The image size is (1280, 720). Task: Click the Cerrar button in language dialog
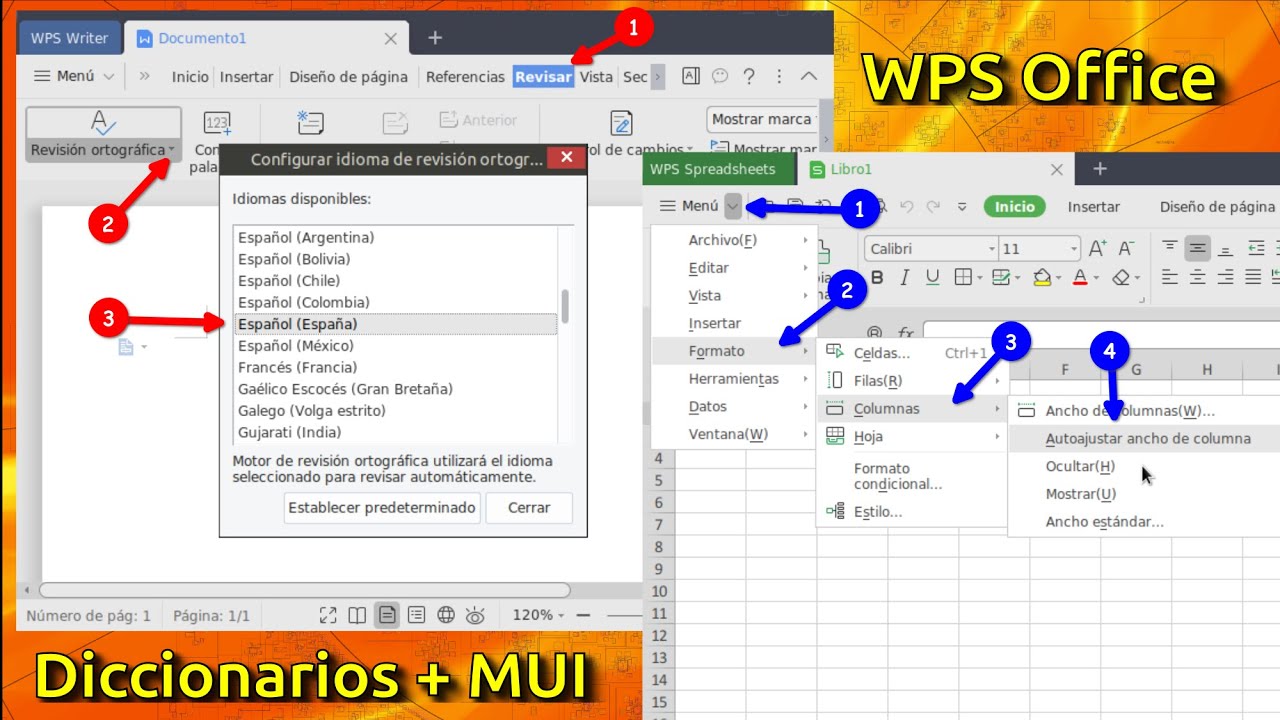pyautogui.click(x=529, y=508)
